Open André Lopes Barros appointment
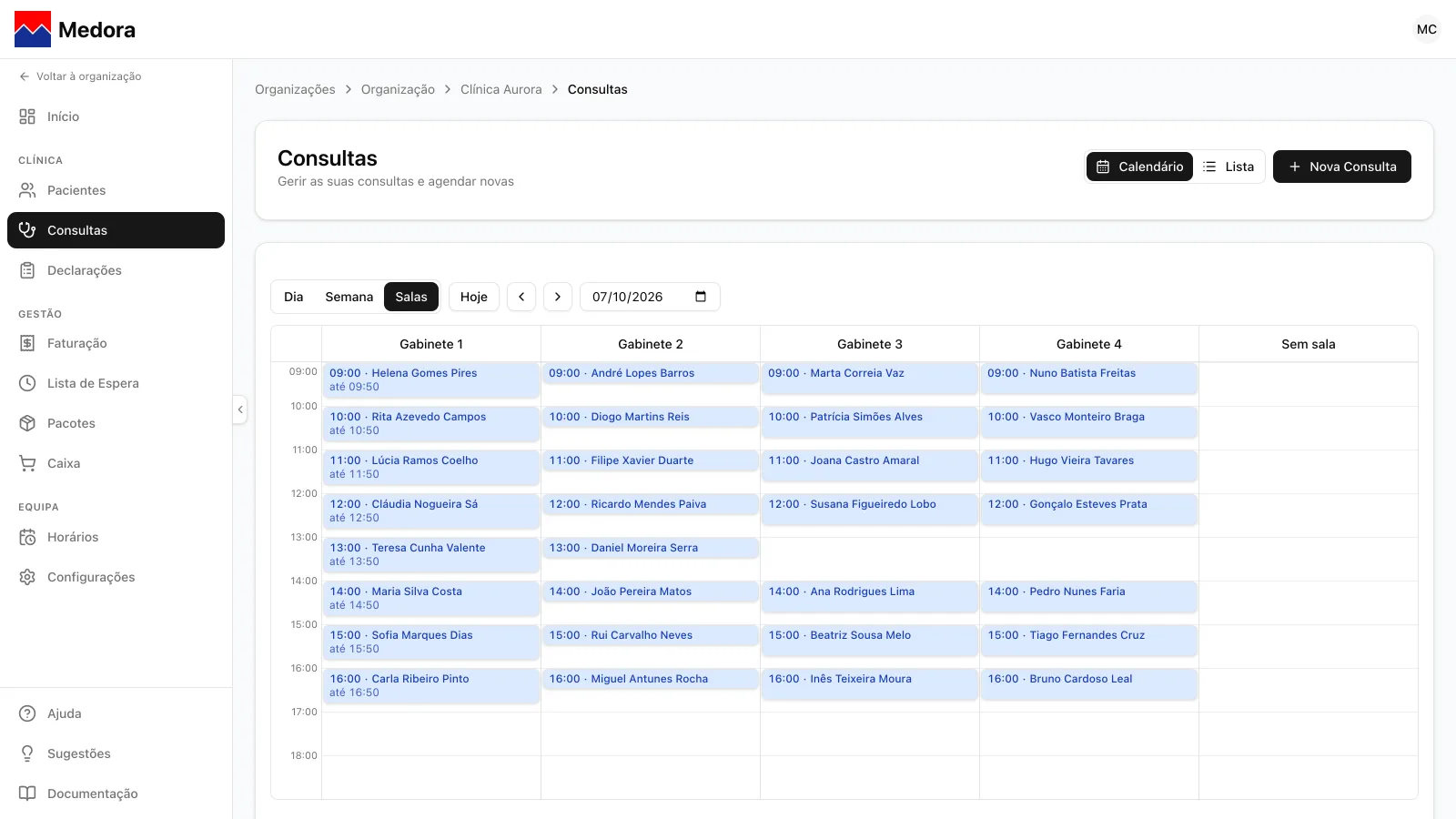 (651, 373)
